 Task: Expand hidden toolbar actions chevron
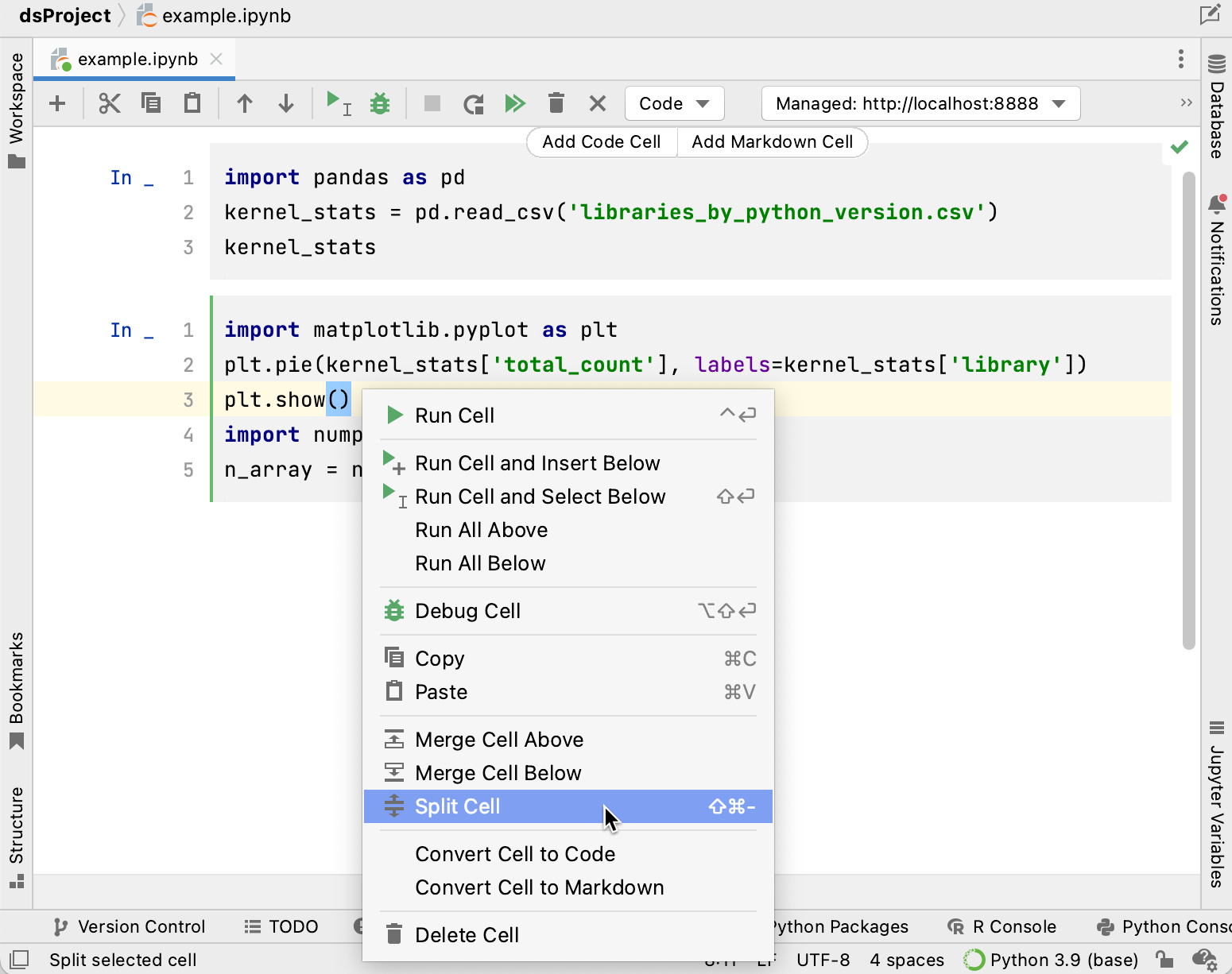(x=1185, y=102)
